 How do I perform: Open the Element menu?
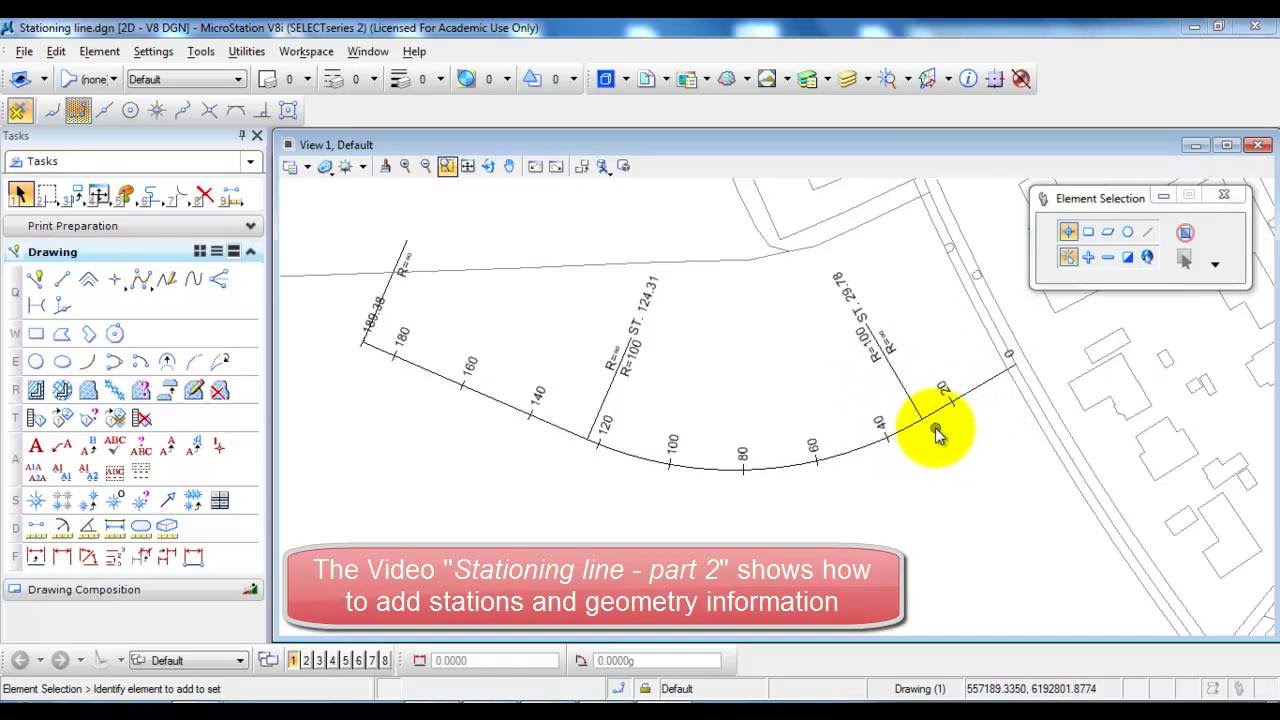(x=99, y=51)
